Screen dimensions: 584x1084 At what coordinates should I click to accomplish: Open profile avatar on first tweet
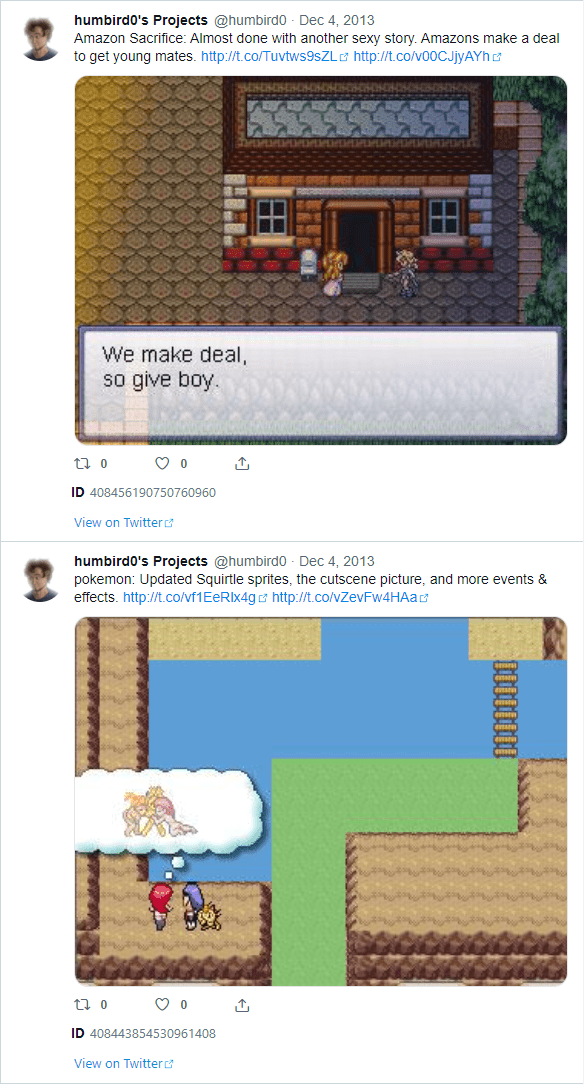pos(41,39)
